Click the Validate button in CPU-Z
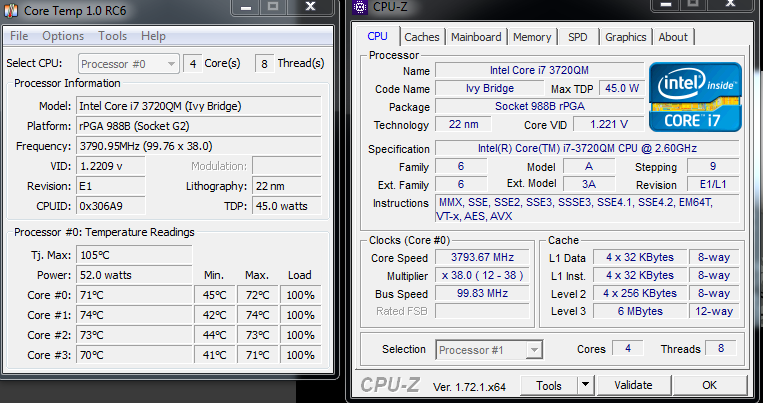The height and width of the screenshot is (403, 763). tap(633, 385)
